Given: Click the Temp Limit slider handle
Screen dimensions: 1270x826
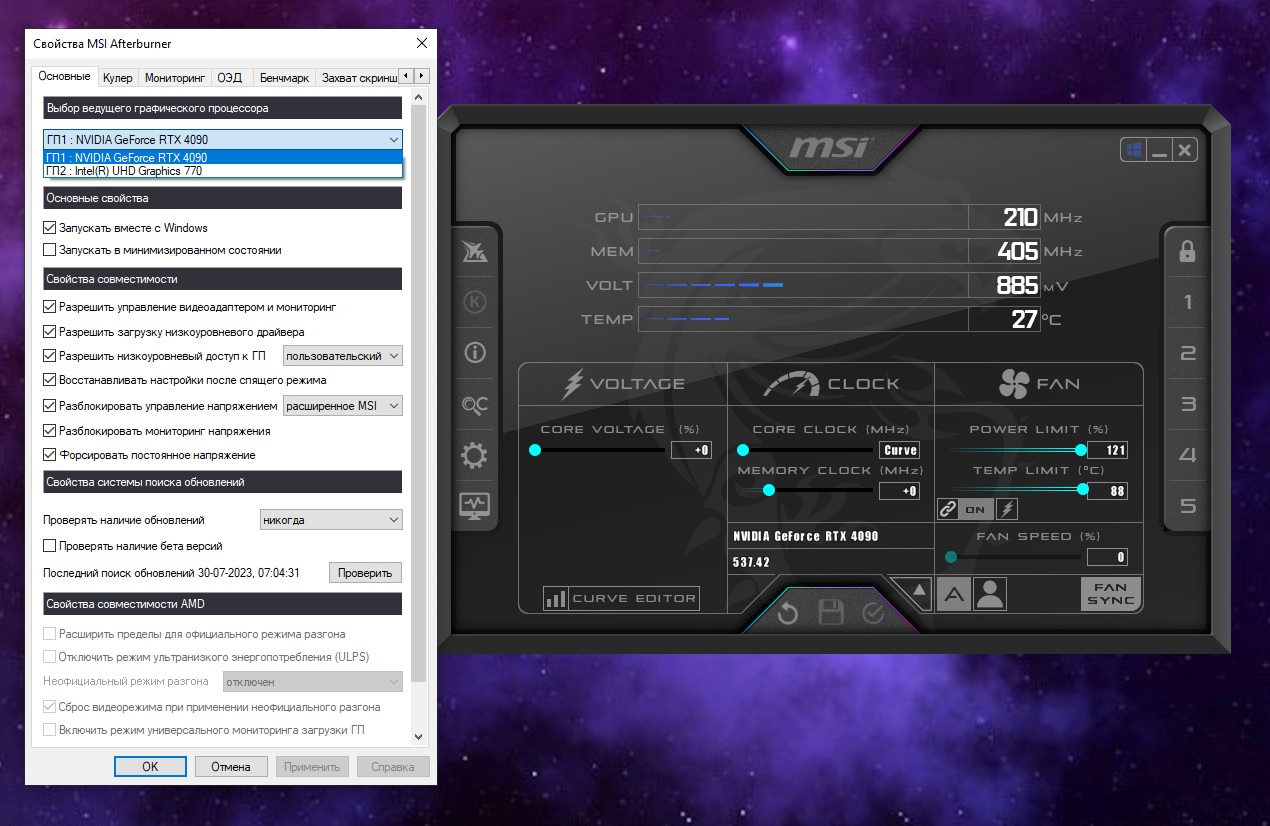Looking at the screenshot, I should pos(1083,489).
